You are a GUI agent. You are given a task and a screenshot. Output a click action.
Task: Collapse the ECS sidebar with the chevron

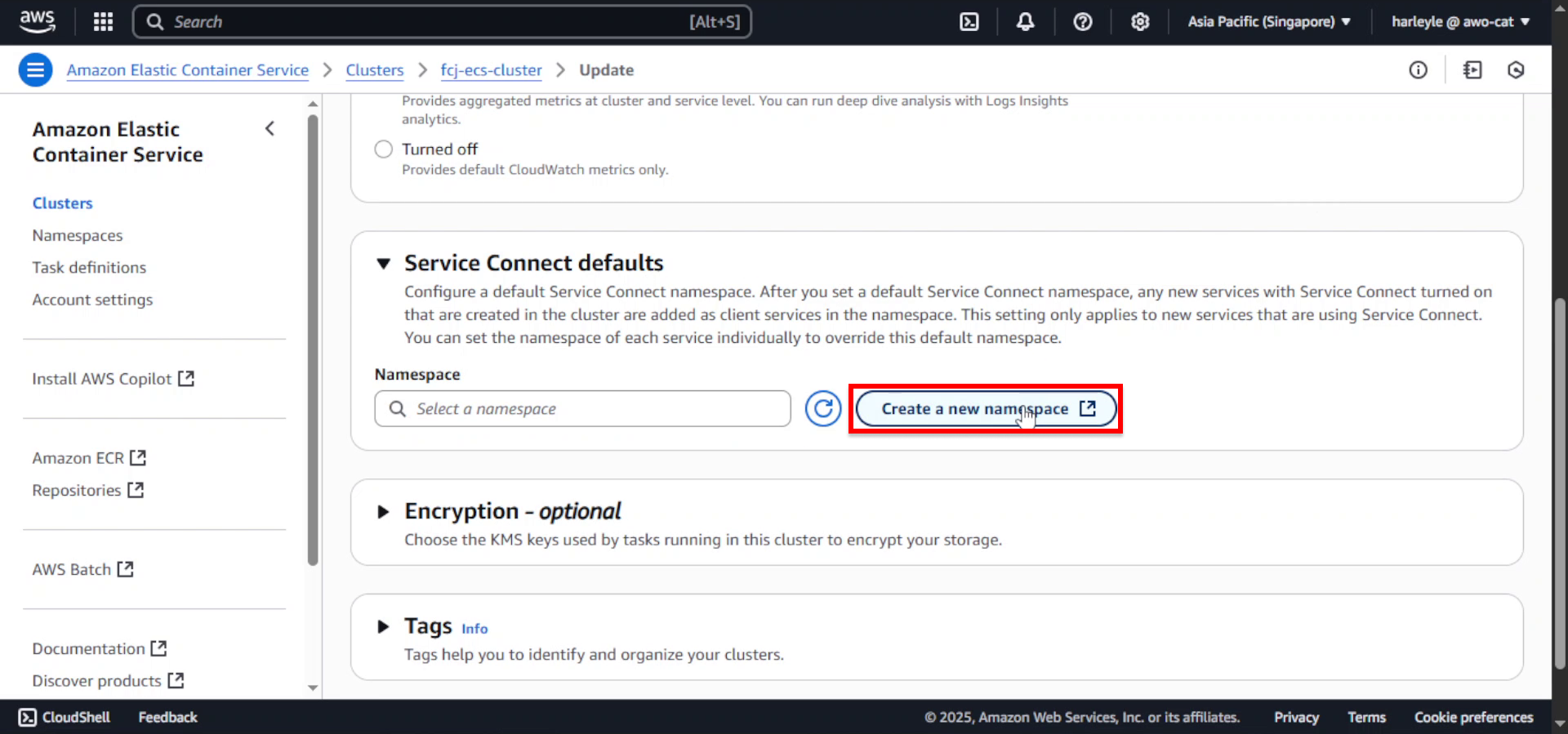coord(269,129)
